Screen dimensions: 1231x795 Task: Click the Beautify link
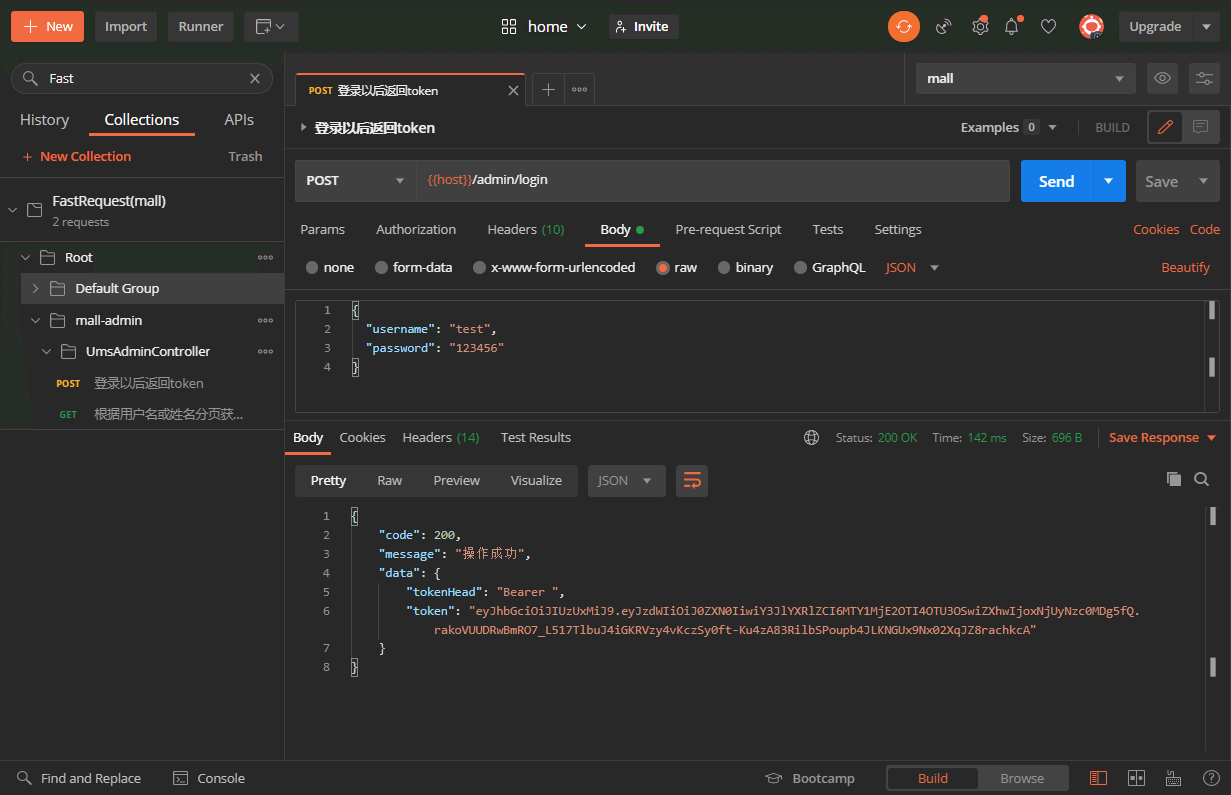(x=1185, y=268)
